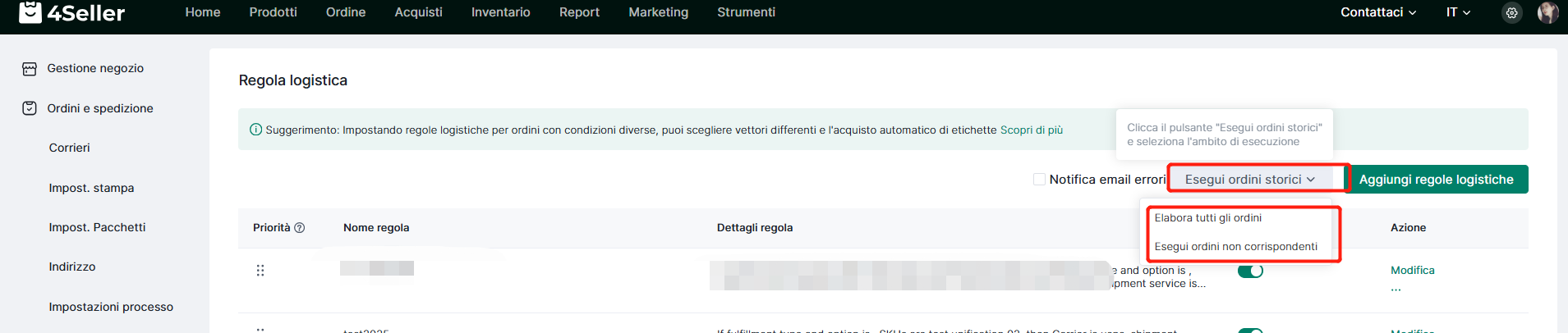The width and height of the screenshot is (1568, 333).
Task: Open the more actions dots under Modifica
Action: (1396, 289)
